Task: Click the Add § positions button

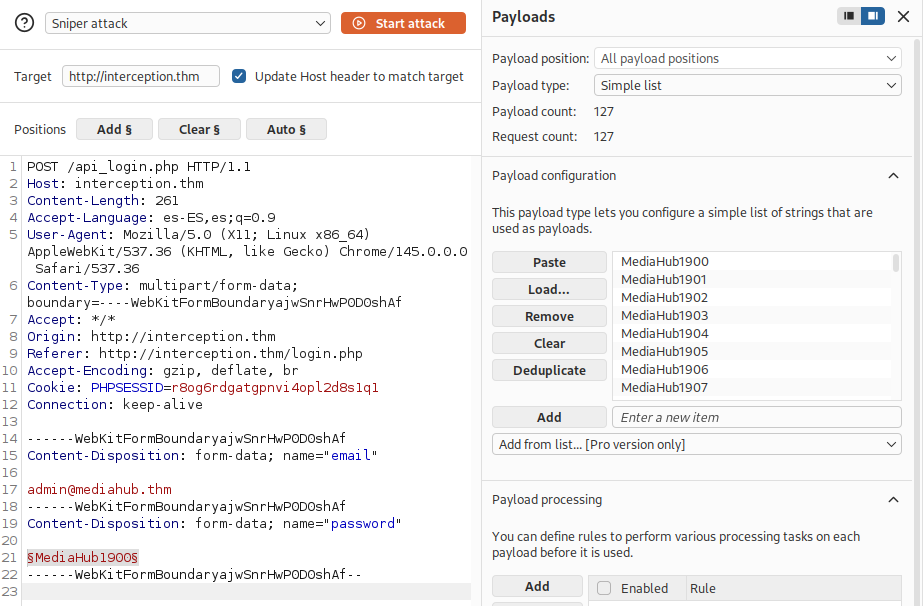Action: tap(114, 129)
